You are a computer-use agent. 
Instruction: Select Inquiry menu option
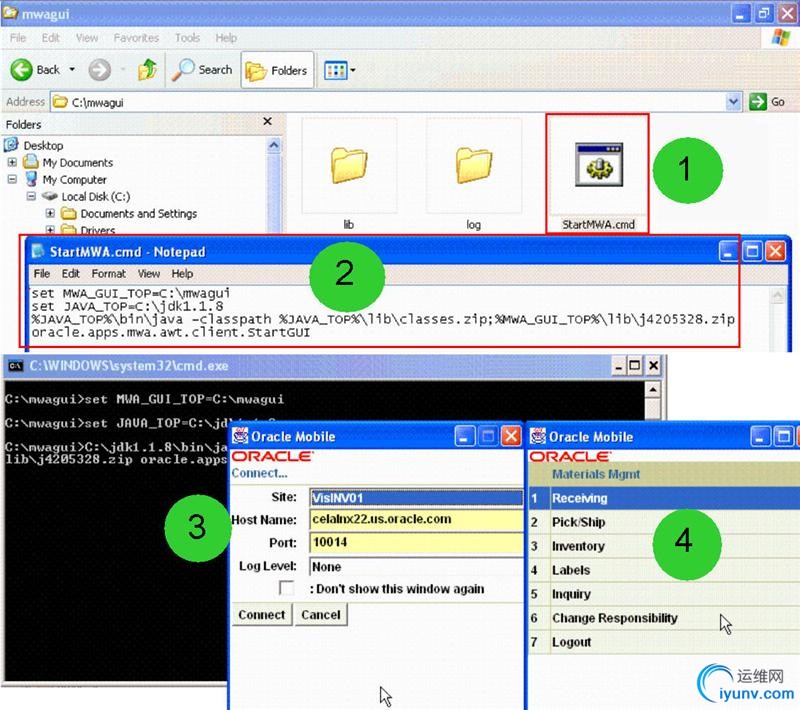tap(664, 594)
